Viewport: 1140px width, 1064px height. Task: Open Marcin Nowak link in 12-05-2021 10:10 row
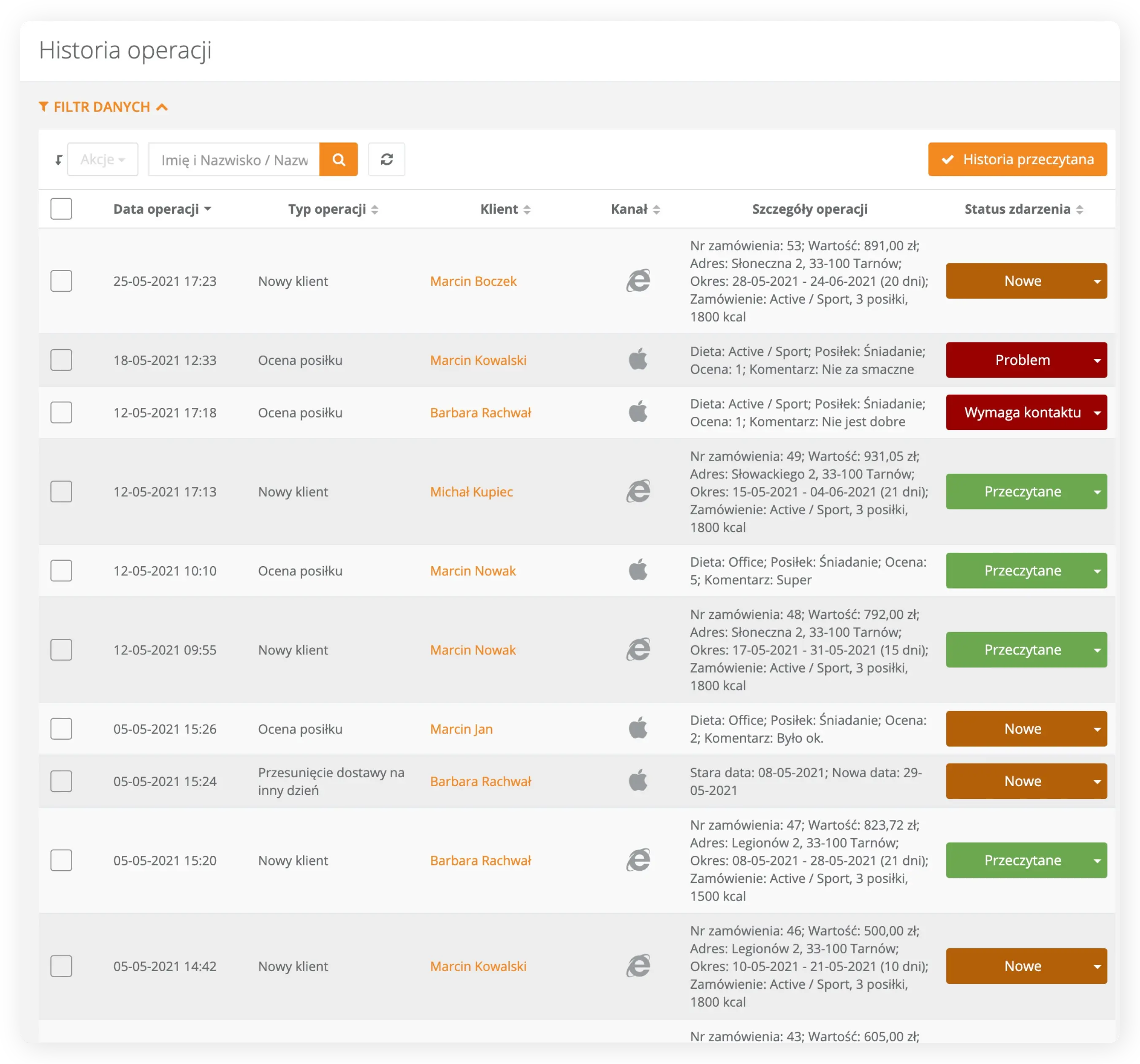tap(473, 571)
